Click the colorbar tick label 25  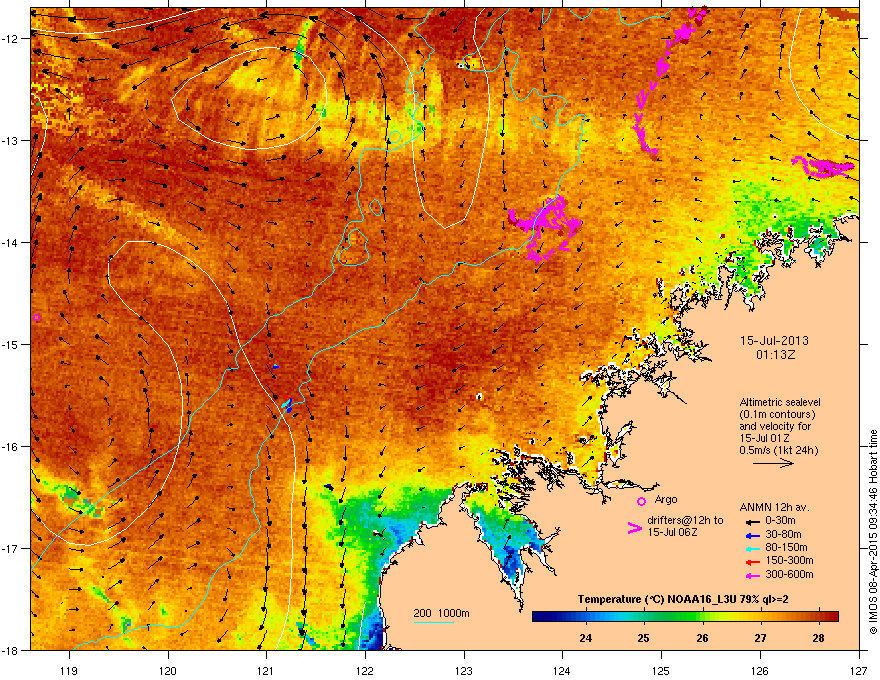click(643, 638)
